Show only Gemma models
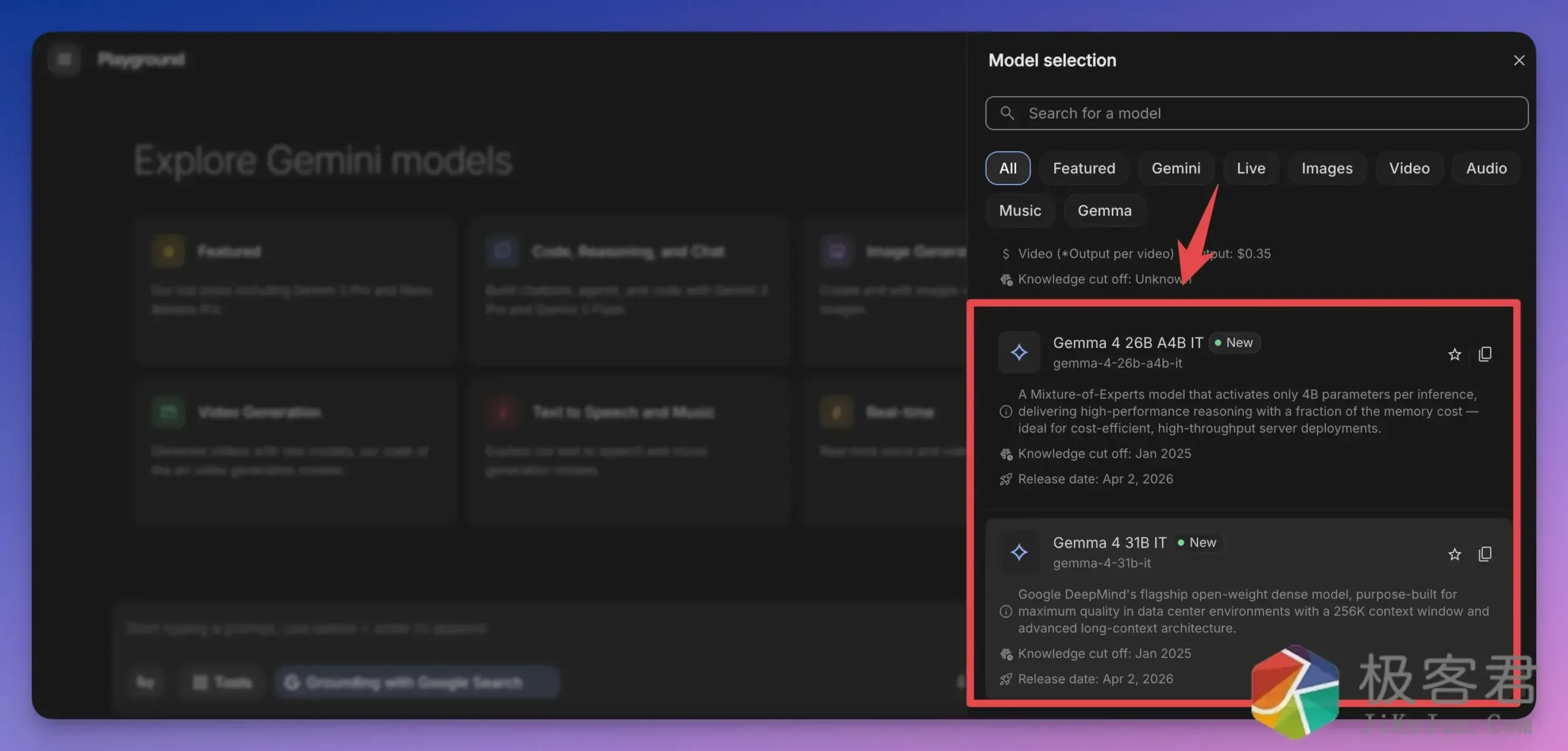 point(1104,211)
